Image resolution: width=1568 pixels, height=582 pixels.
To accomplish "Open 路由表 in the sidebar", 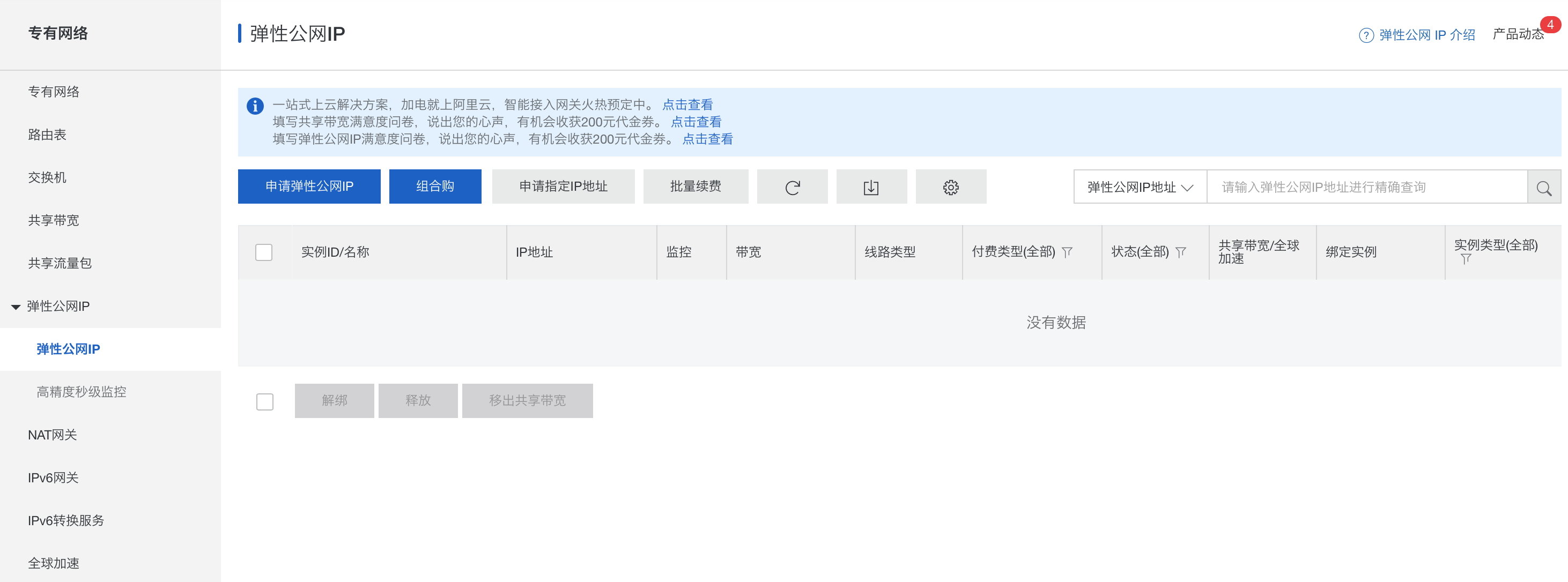I will tap(47, 135).
